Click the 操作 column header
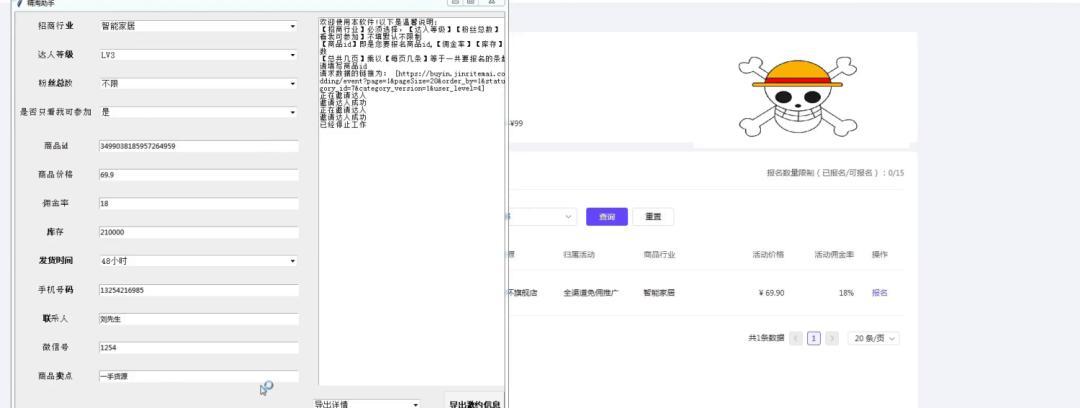Screen dimensions: 1080x408 (x=880, y=254)
